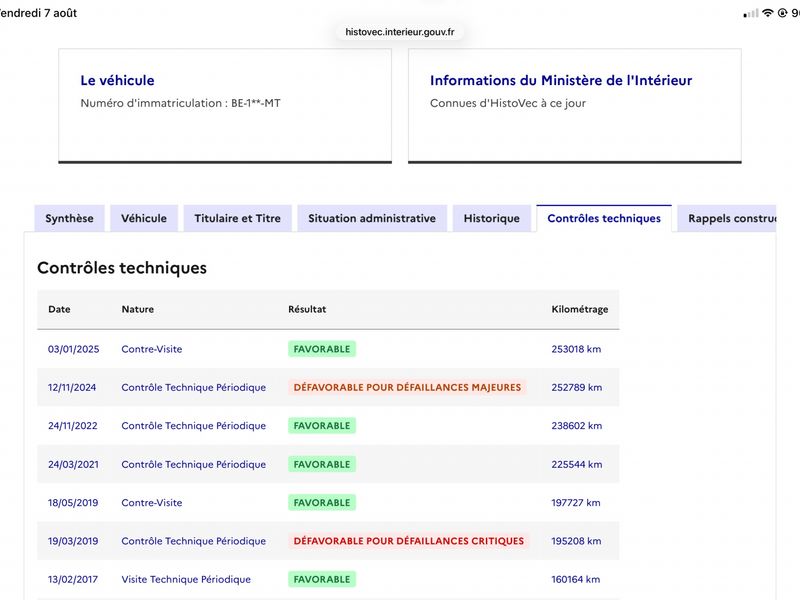Select the date 24/03/2021

(x=73, y=464)
